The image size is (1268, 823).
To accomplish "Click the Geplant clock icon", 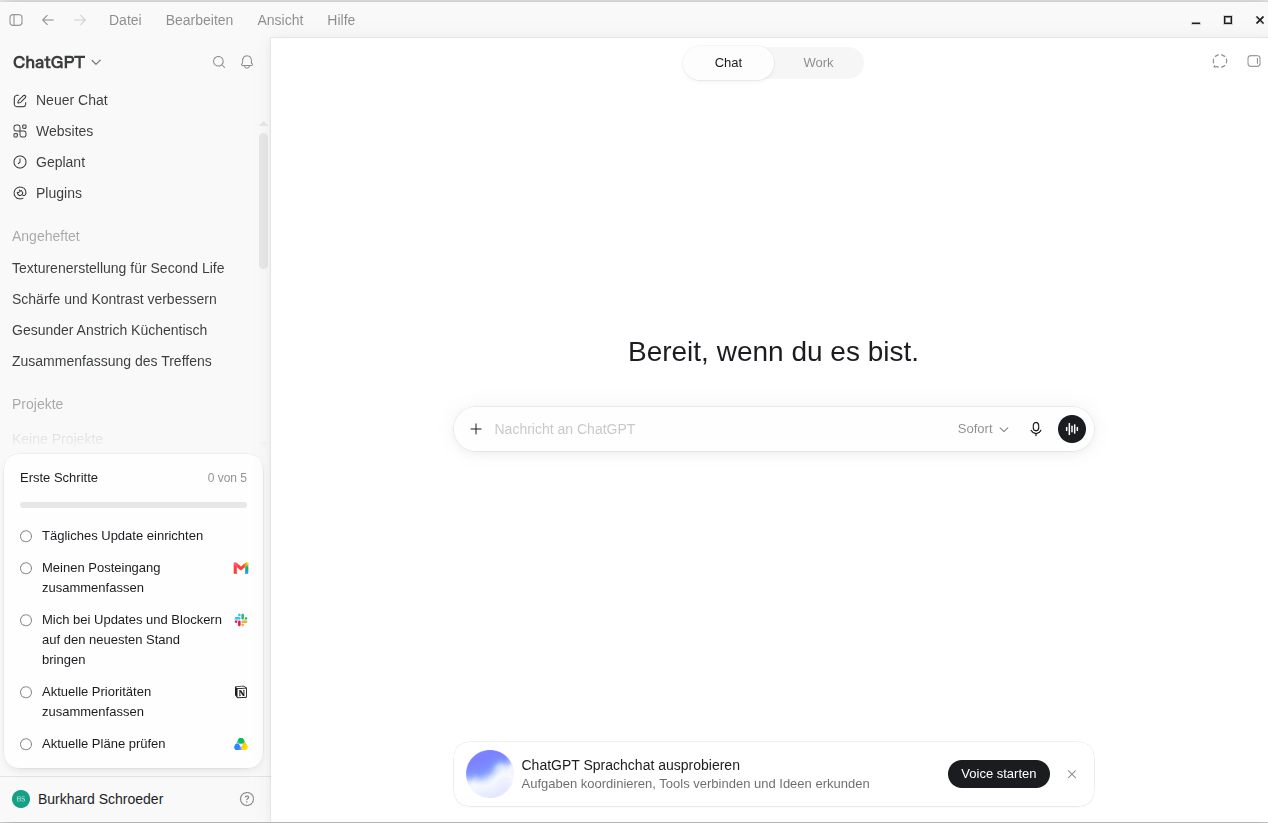I will [20, 162].
